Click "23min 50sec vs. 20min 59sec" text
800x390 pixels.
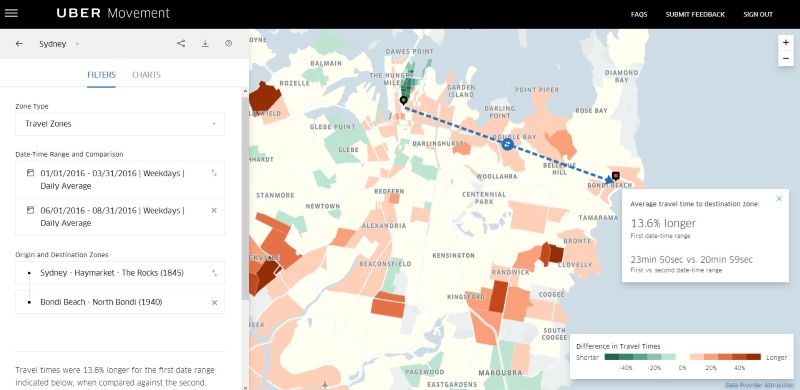691,260
